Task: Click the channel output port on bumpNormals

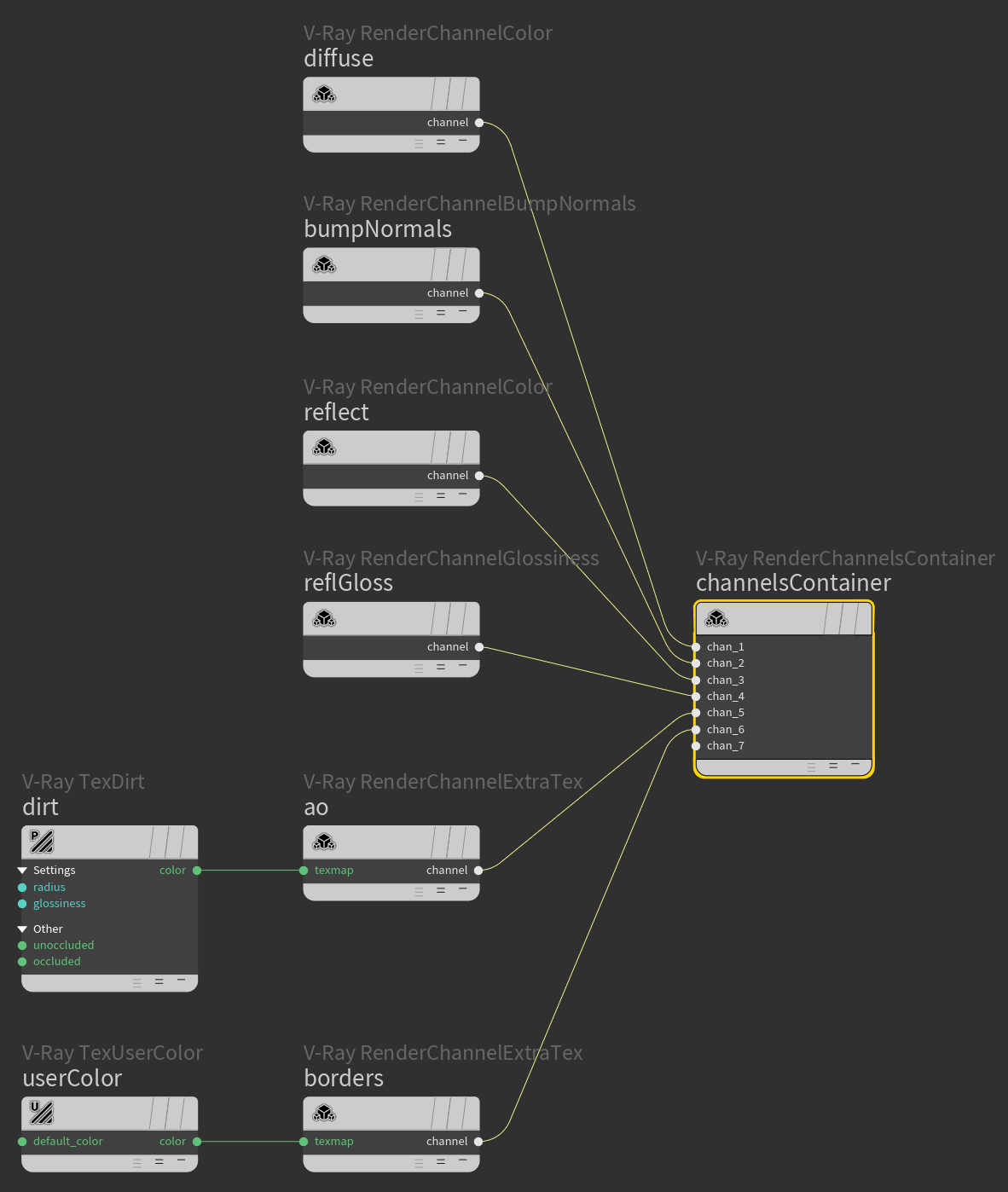Action: 479,293
